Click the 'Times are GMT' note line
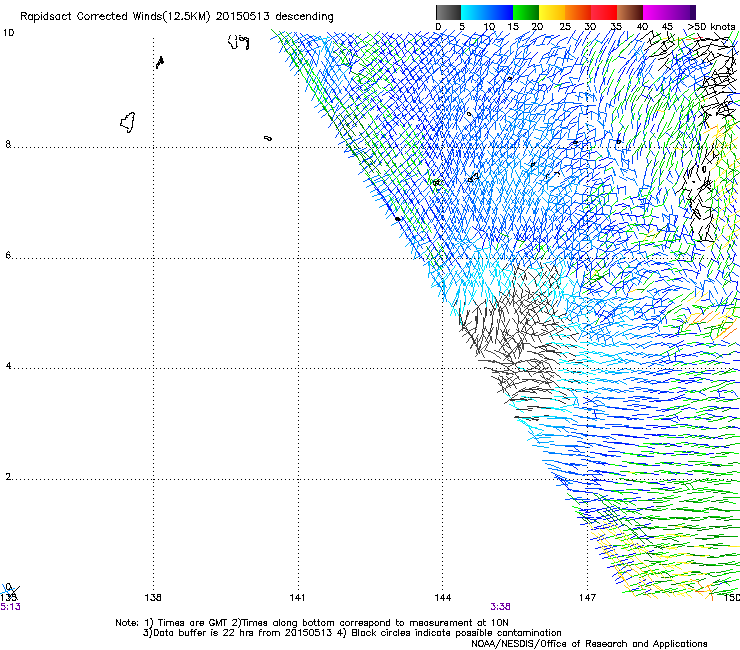The image size is (740, 650). tap(312, 623)
